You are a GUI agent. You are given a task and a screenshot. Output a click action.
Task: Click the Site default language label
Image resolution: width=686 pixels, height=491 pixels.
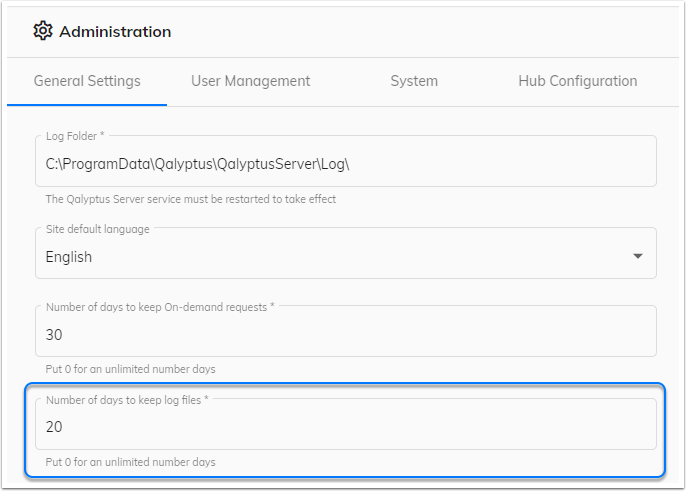[98, 229]
